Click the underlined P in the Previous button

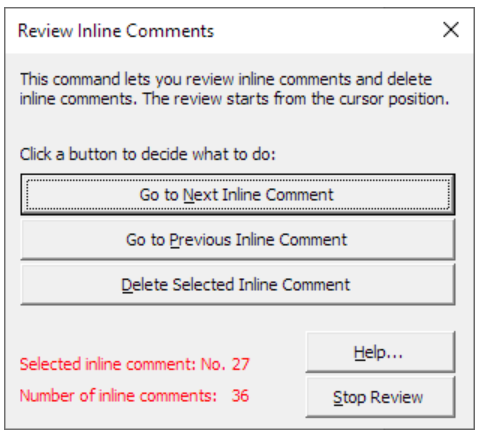coord(173,240)
